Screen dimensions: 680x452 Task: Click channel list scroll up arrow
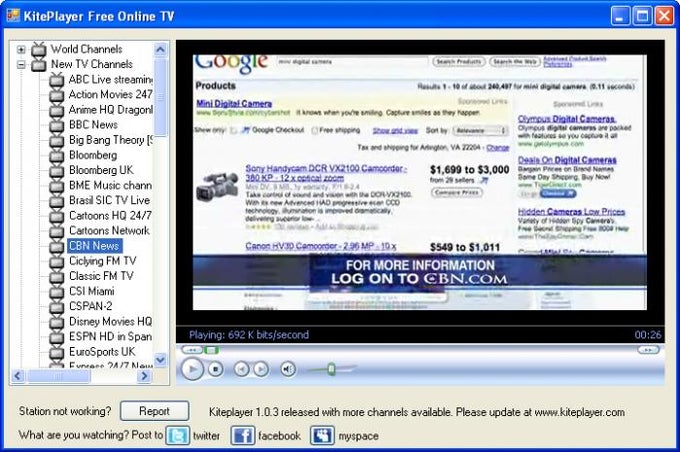pyautogui.click(x=160, y=49)
